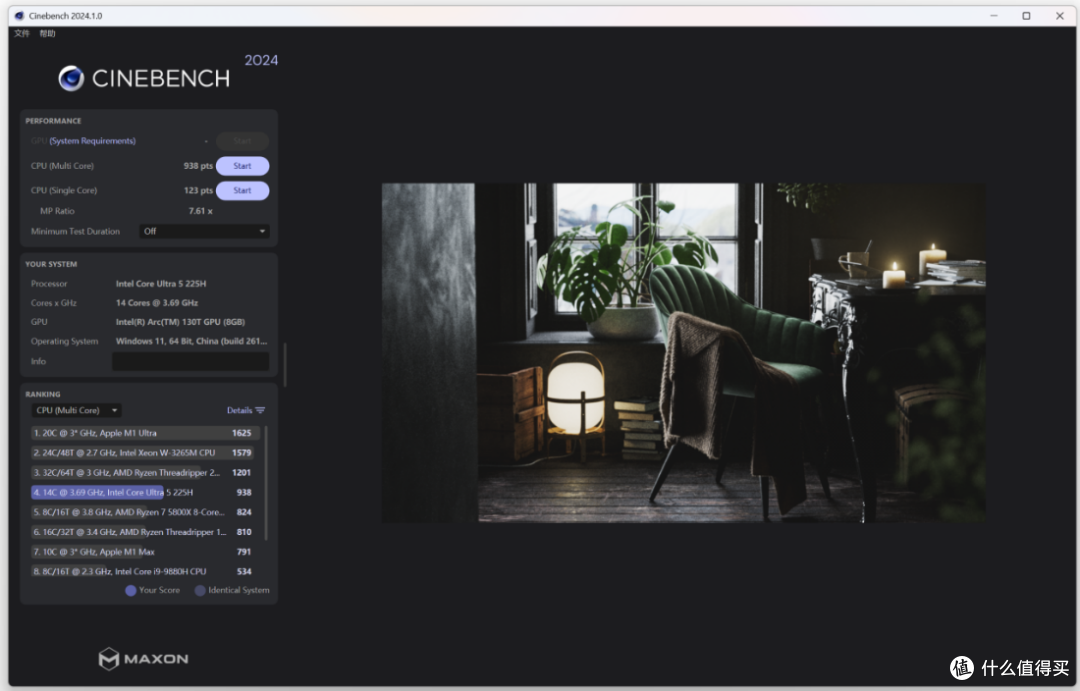Click the 938 pts multi core score

click(x=198, y=166)
